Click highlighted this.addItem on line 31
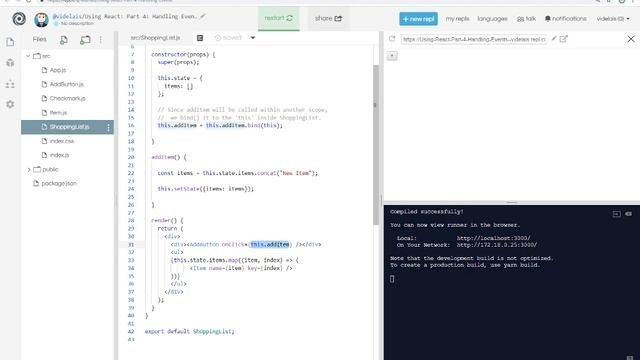640x360 pixels. click(269, 244)
